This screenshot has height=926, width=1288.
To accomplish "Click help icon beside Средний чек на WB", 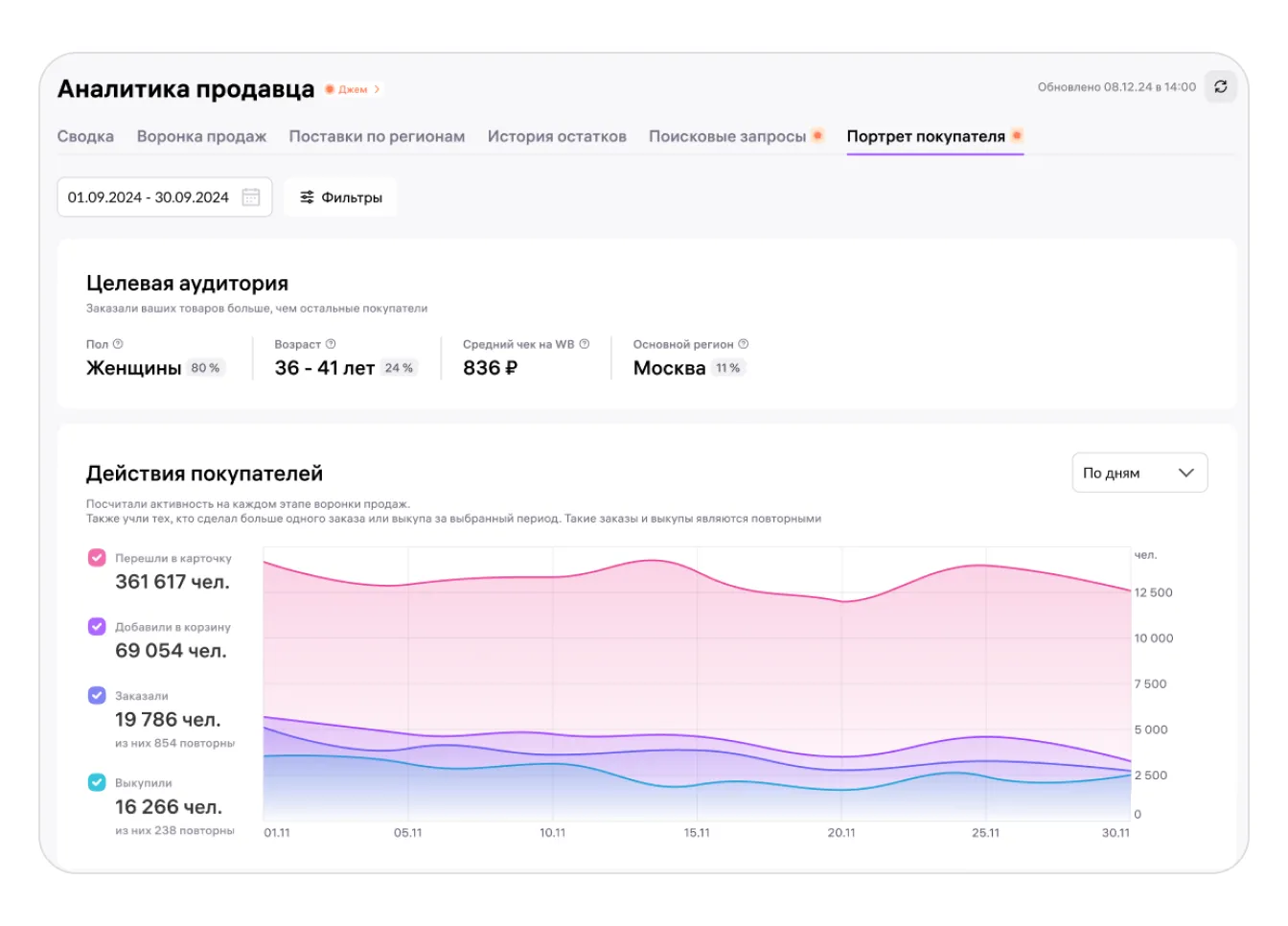I will pos(585,344).
